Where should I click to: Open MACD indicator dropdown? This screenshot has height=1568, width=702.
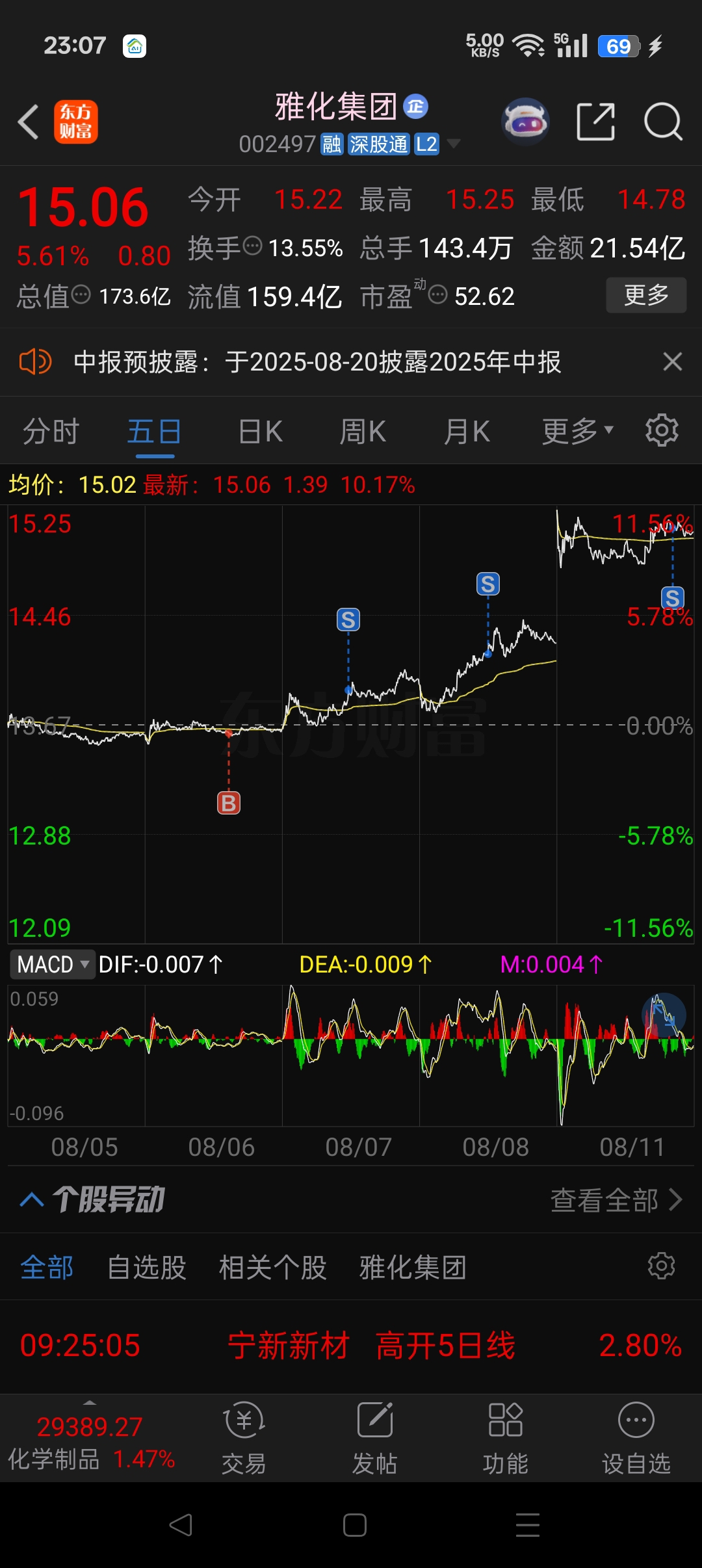click(52, 964)
